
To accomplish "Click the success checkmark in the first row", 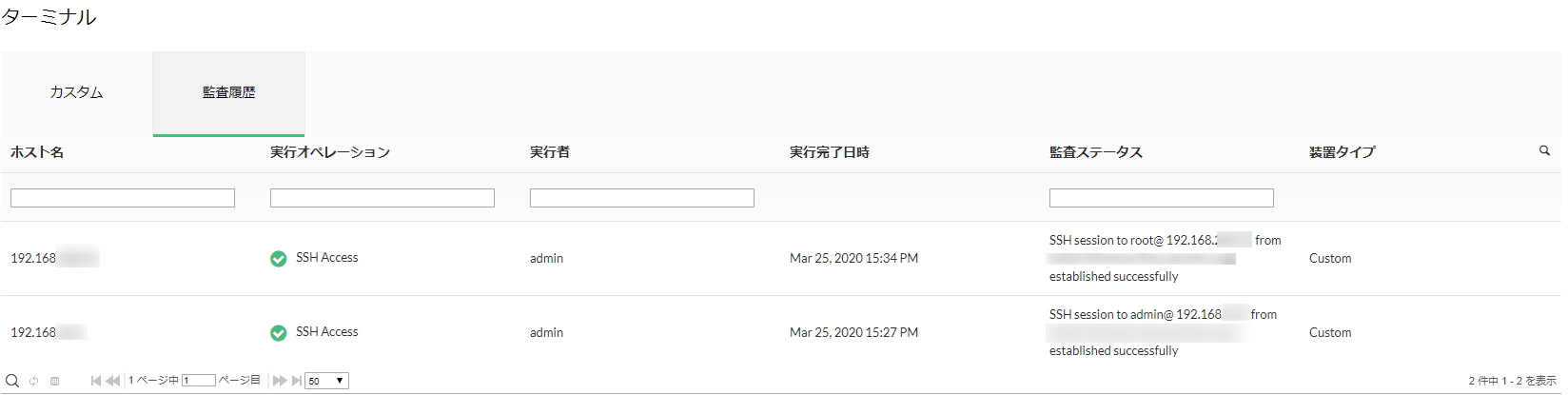I will 279,259.
